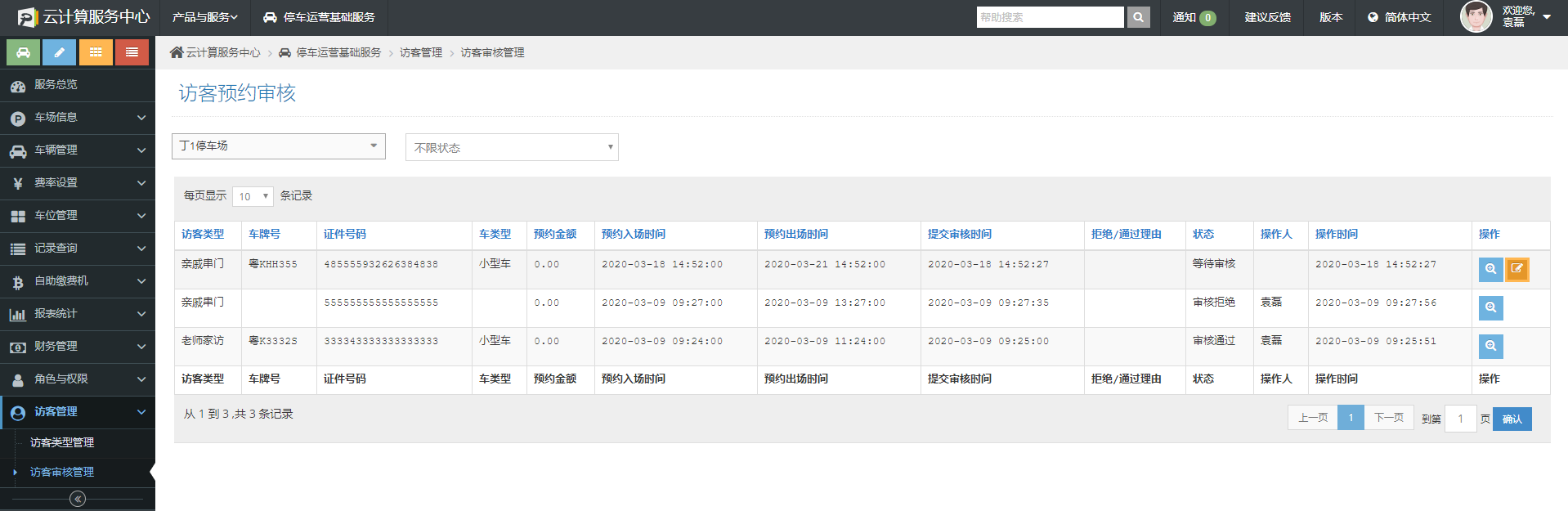View details of visitor 粤KHH355
Screen dimensions: 1568x511
point(1491,269)
